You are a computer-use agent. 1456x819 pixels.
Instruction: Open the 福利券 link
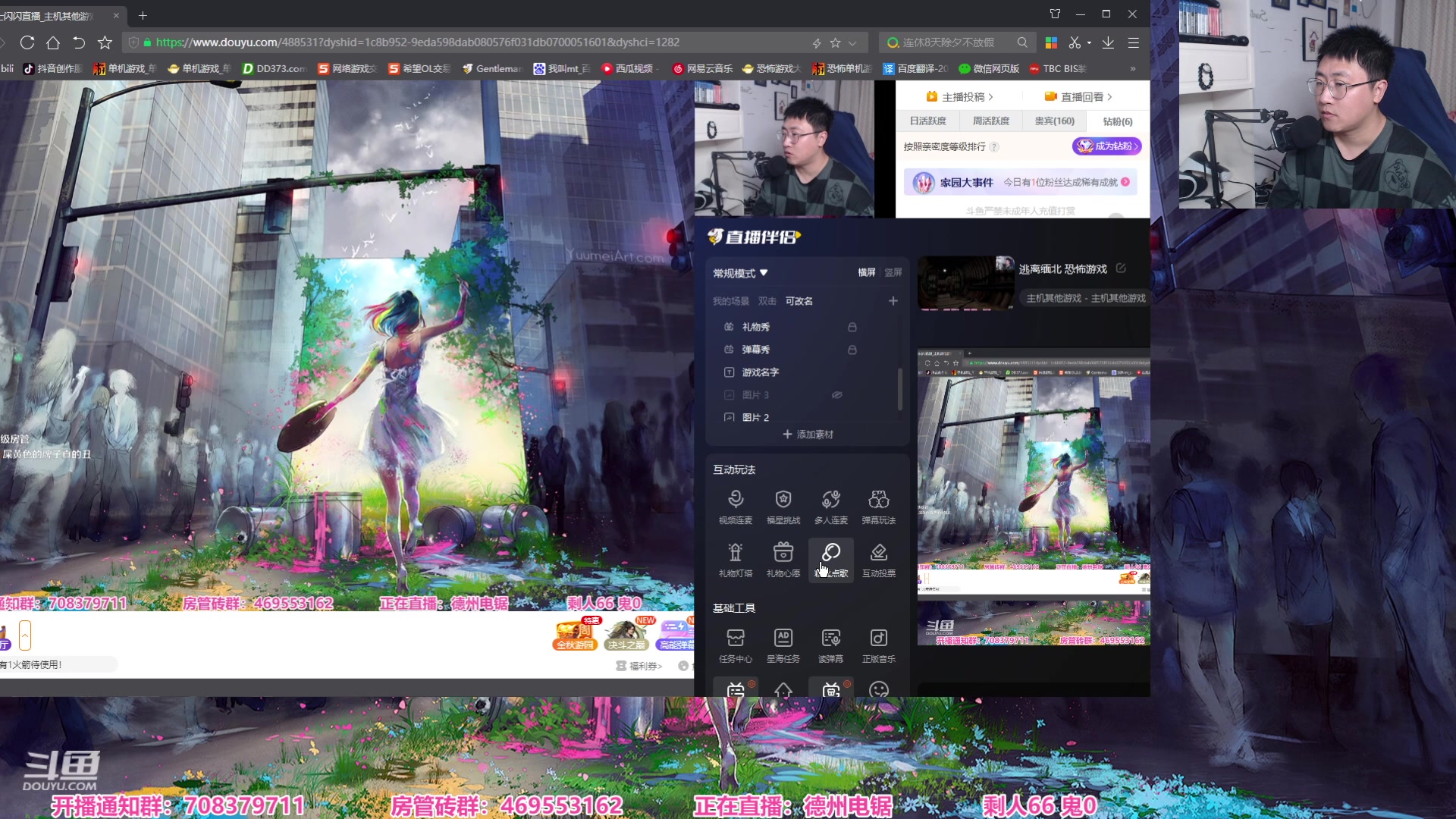pos(639,666)
